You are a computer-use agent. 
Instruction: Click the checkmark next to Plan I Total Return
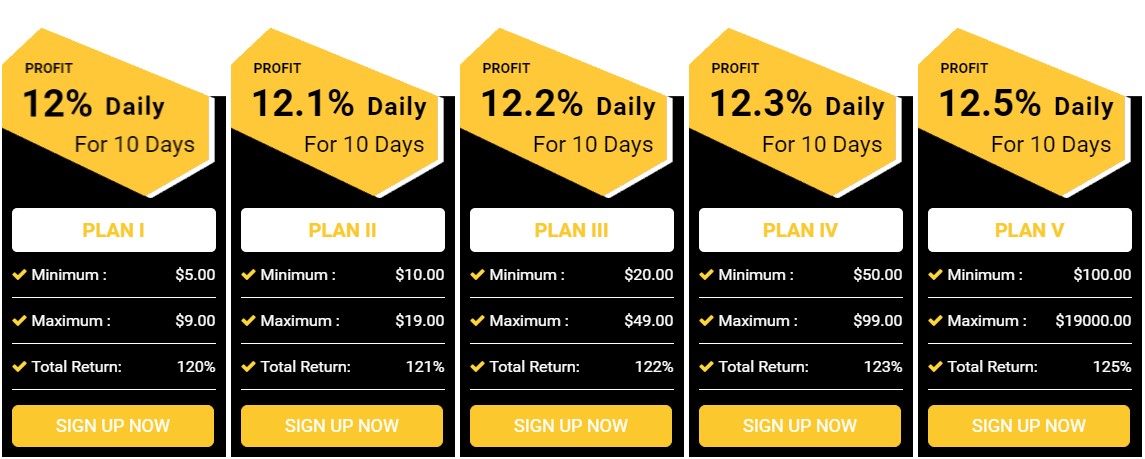click(20, 367)
